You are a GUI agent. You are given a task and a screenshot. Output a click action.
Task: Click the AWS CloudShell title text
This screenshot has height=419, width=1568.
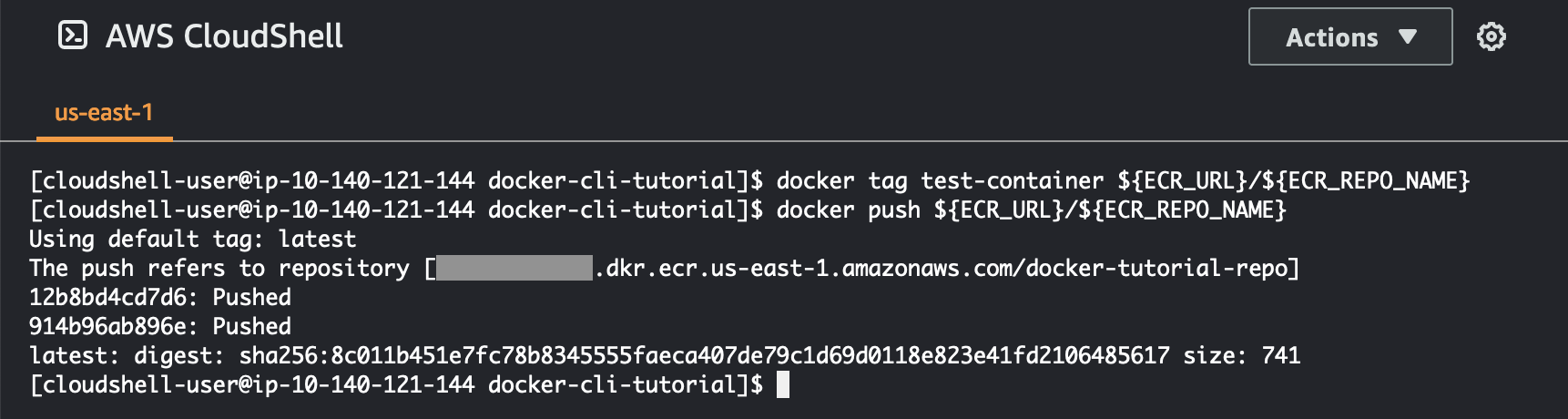tap(224, 36)
